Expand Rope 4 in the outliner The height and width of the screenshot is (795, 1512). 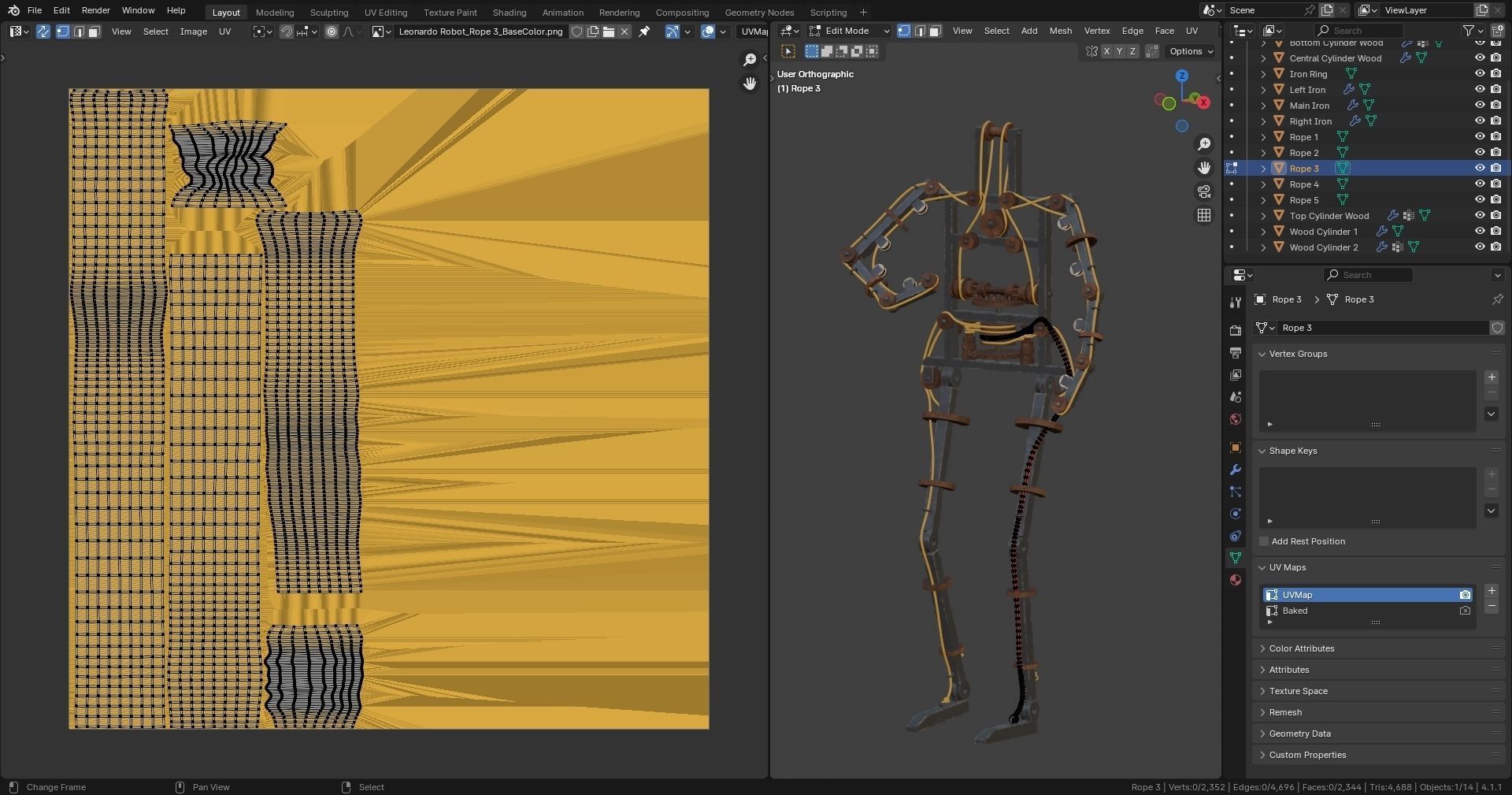pyautogui.click(x=1263, y=184)
